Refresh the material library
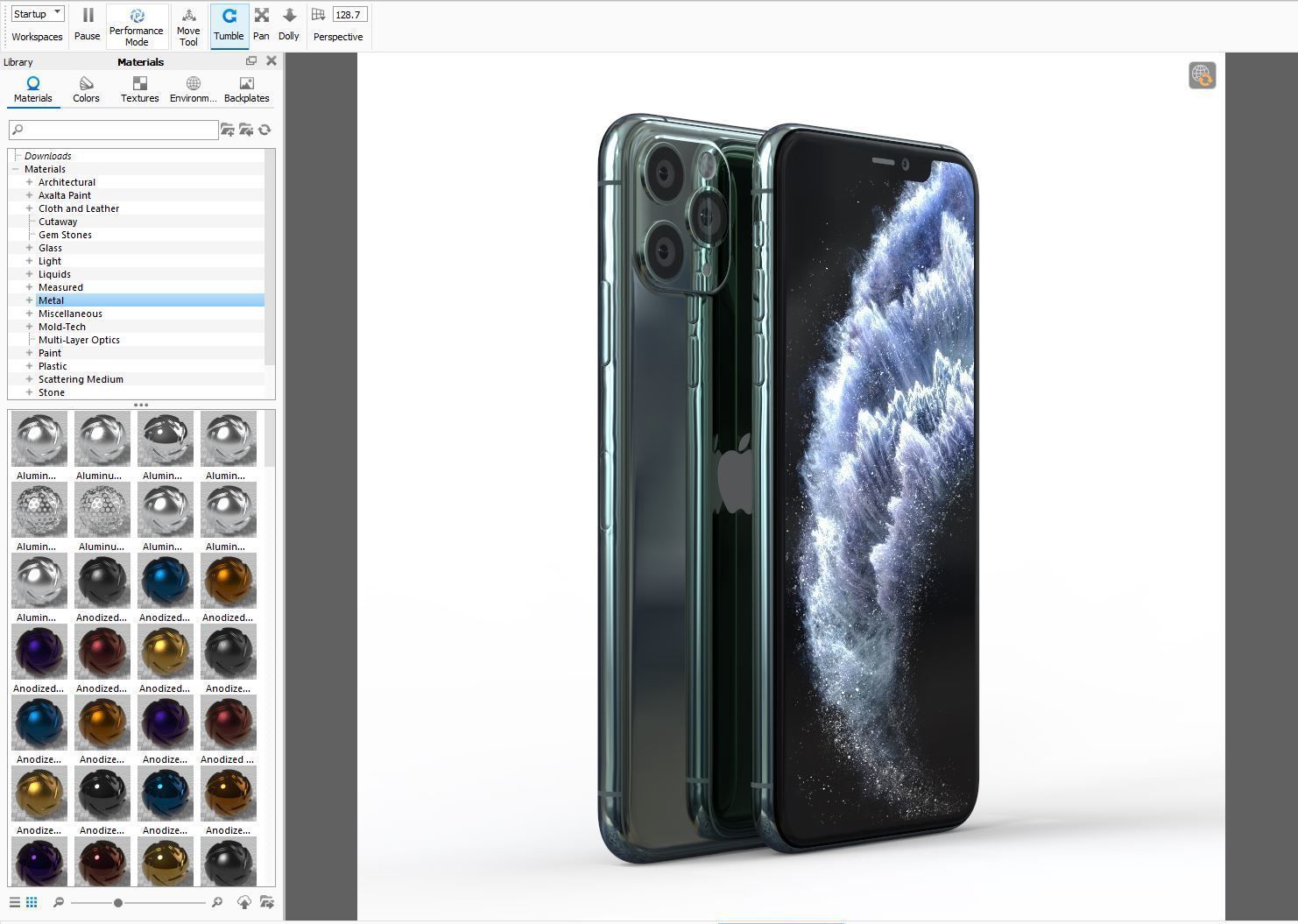 265,130
